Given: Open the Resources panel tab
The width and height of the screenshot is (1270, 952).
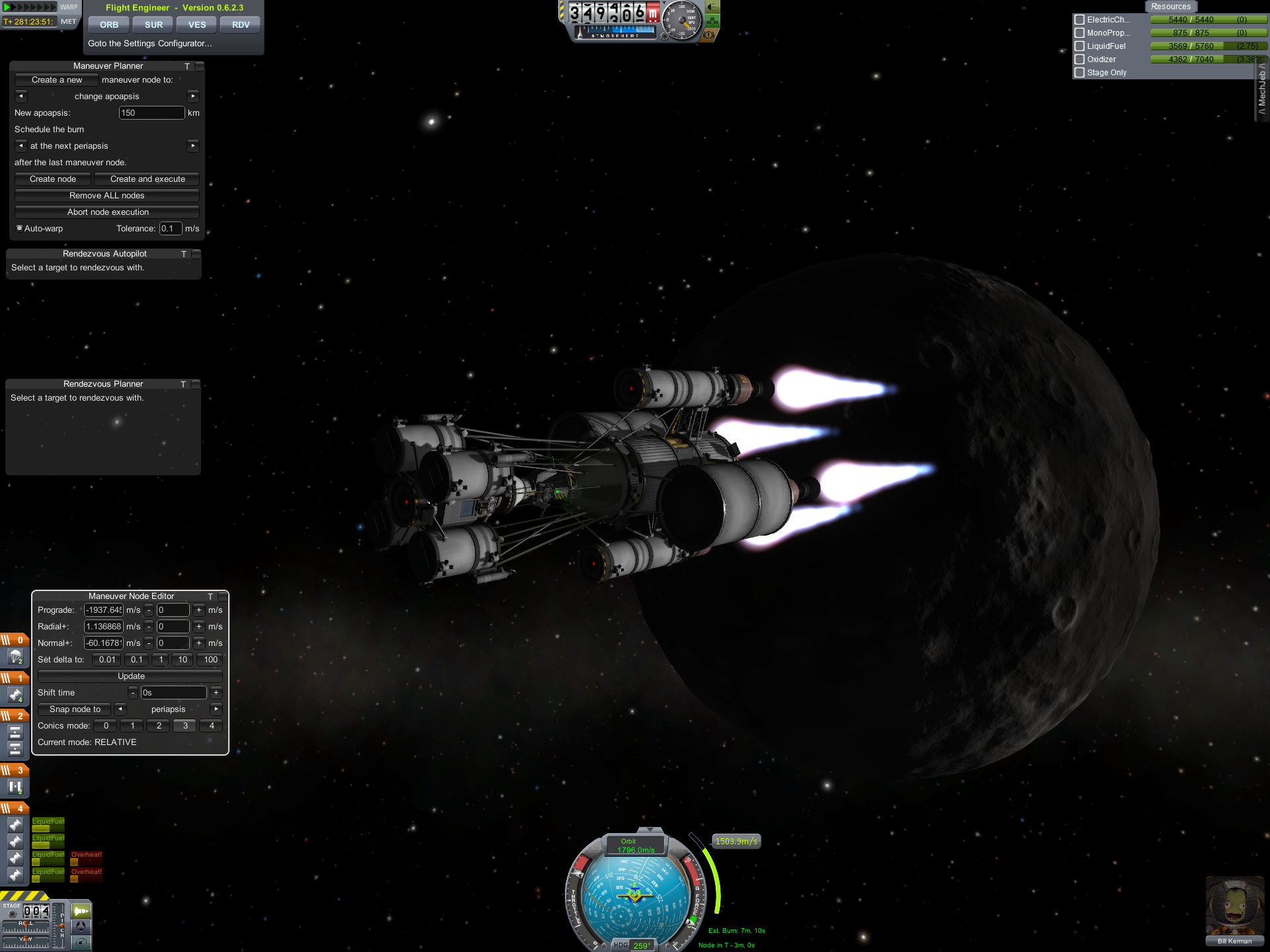Looking at the screenshot, I should (1171, 7).
